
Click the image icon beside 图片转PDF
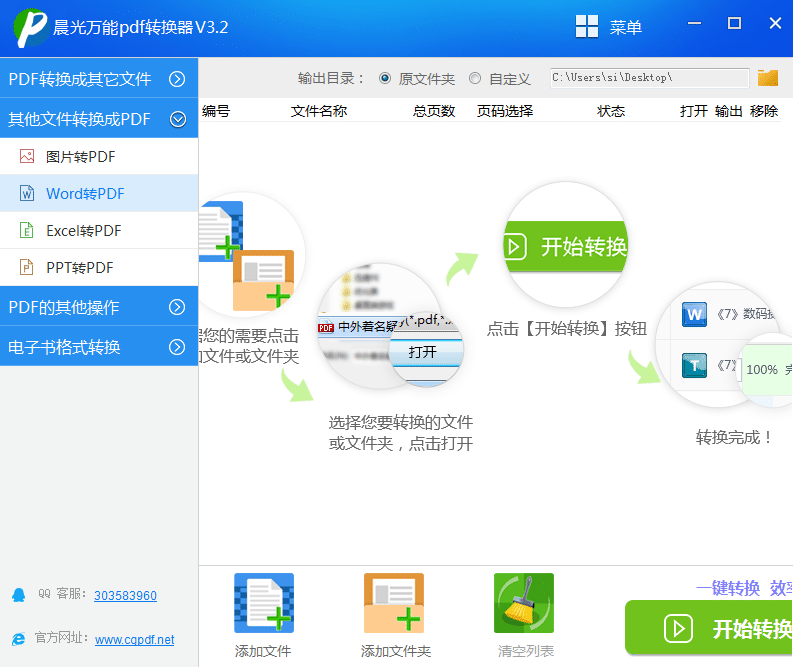click(x=27, y=156)
